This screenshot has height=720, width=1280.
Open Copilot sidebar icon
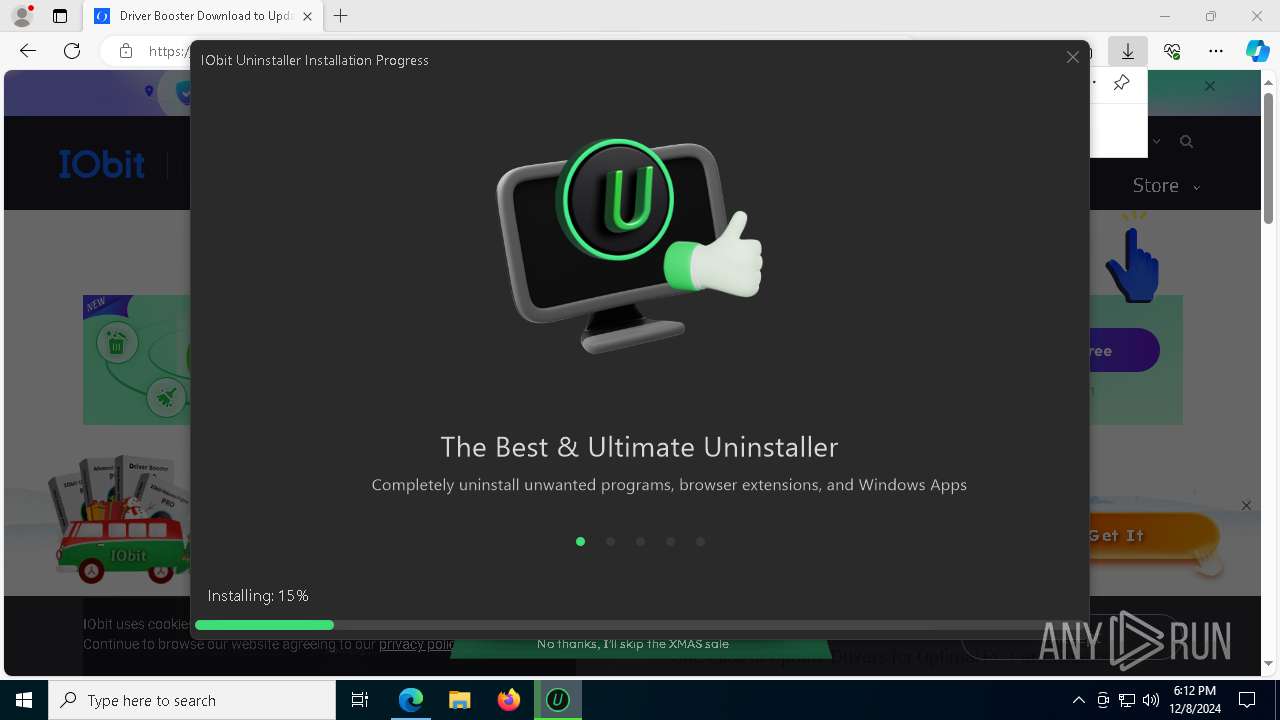(x=1257, y=51)
